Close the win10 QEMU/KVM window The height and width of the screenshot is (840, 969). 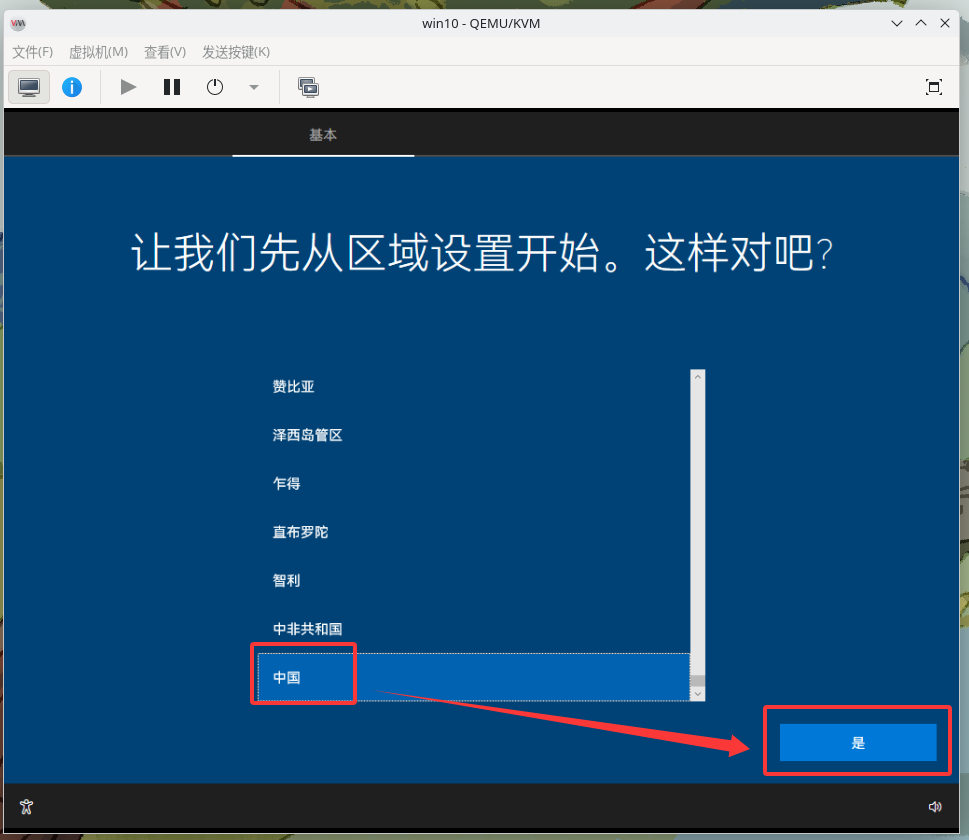tap(944, 23)
